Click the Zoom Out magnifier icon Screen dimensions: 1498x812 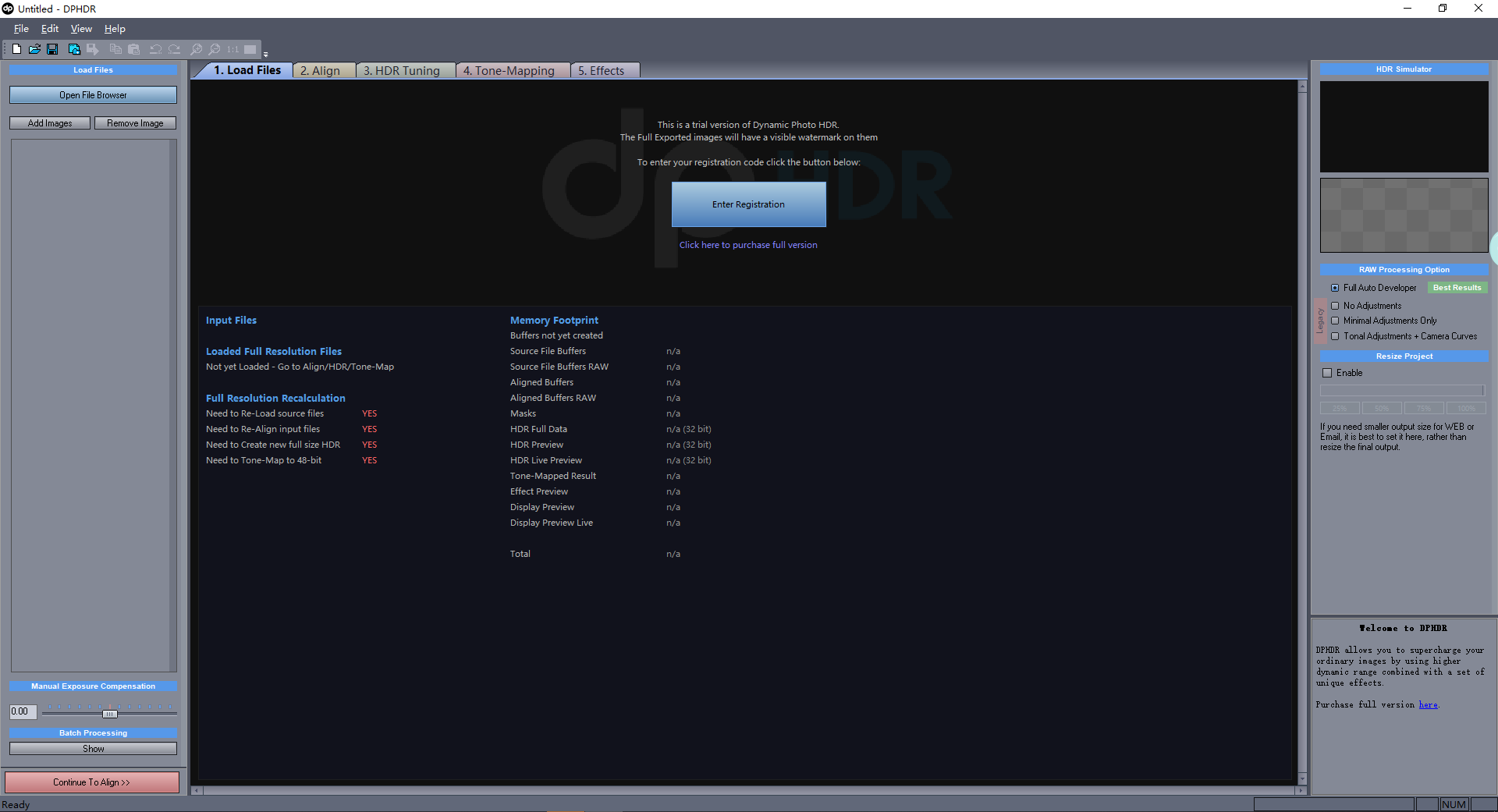pyautogui.click(x=214, y=49)
